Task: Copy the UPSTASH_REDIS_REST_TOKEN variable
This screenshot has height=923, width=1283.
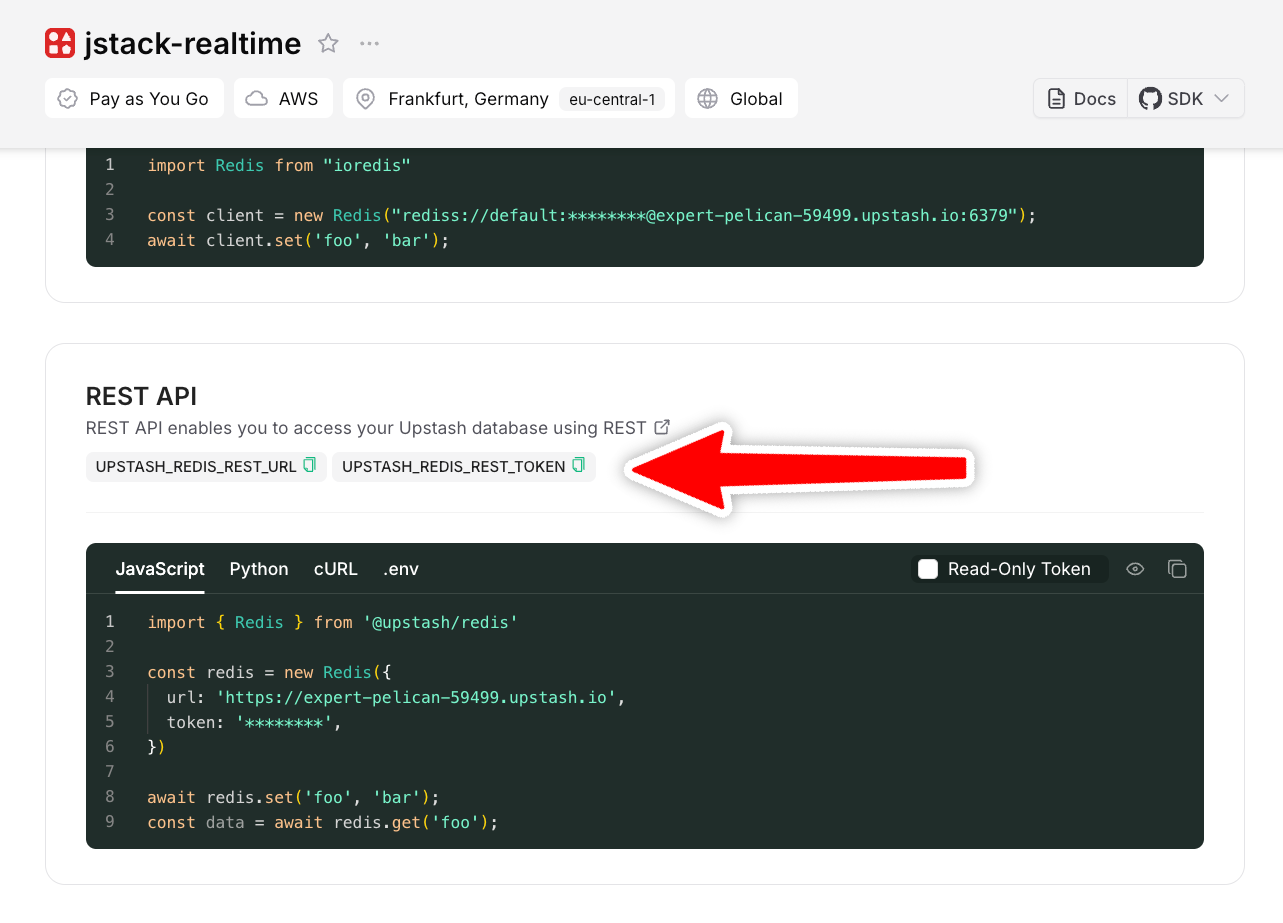Action: pos(578,465)
